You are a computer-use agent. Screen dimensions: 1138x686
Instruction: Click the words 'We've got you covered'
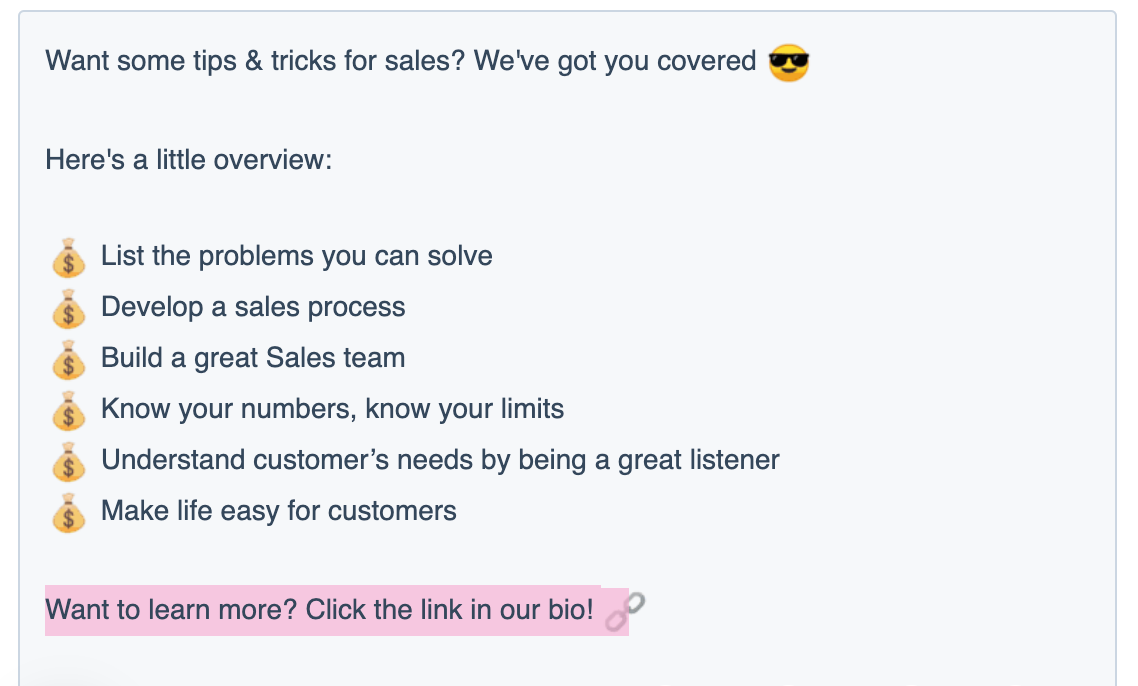615,61
